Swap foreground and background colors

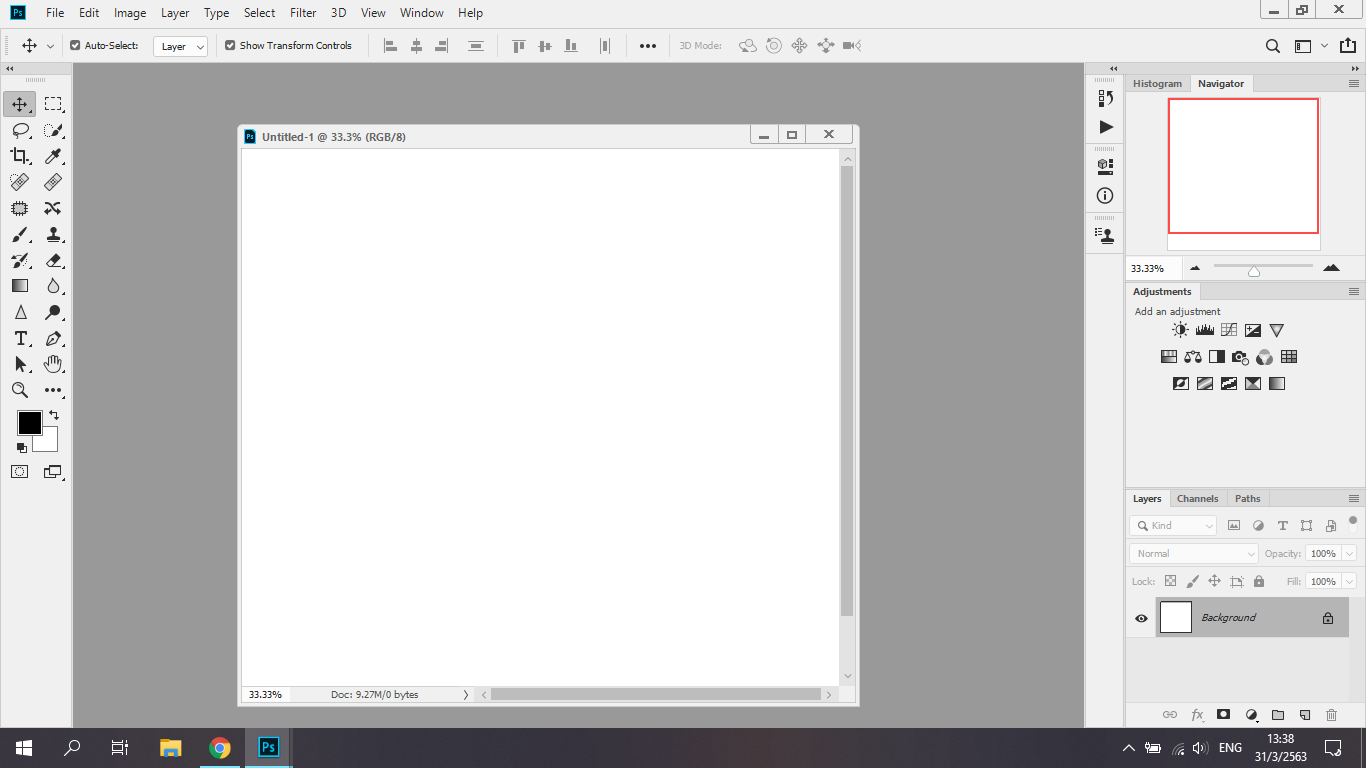coord(54,414)
